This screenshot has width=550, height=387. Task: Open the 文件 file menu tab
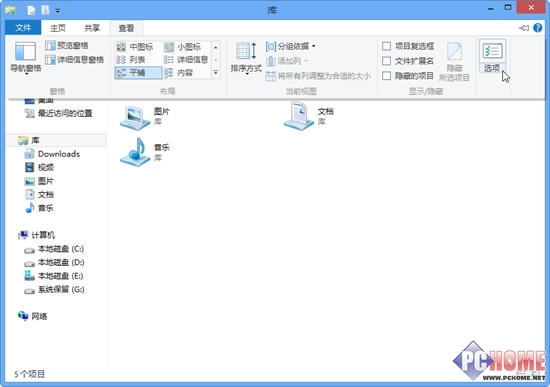click(x=23, y=28)
